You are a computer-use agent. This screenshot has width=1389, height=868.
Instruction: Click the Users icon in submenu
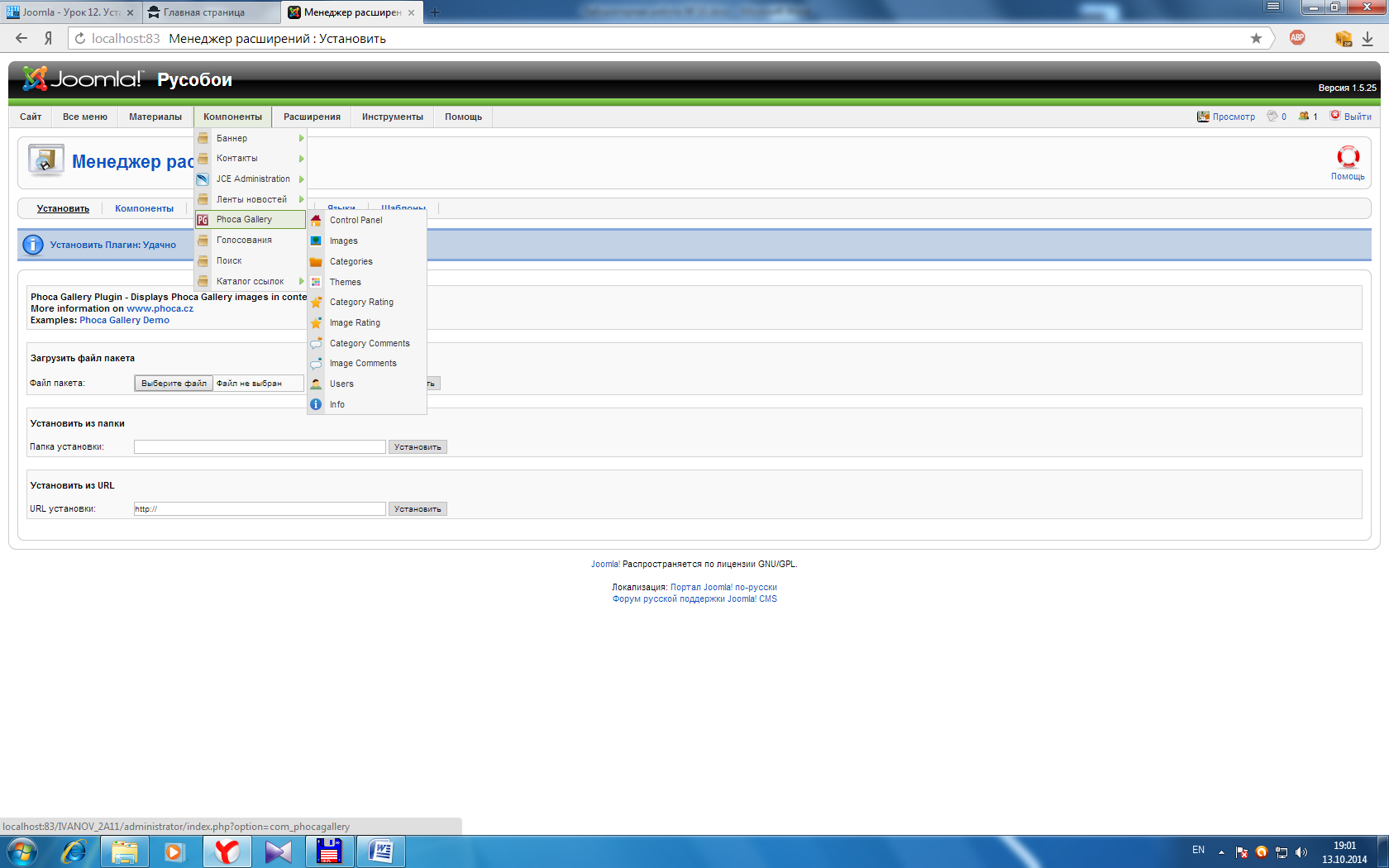pyautogui.click(x=316, y=384)
